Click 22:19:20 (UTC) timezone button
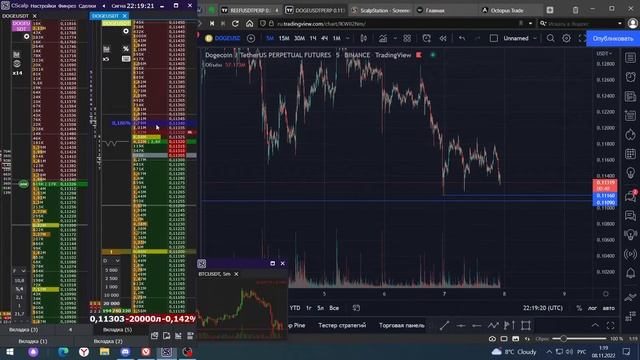Viewport: 640px width, 360px height. point(542,308)
